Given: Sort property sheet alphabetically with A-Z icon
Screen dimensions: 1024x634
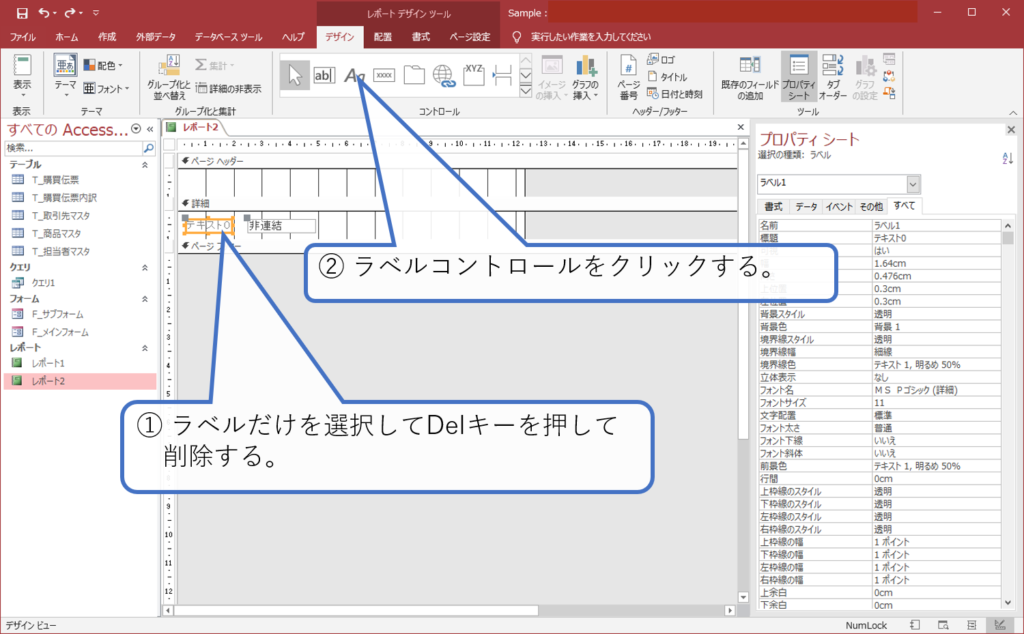Looking at the screenshot, I should [1007, 158].
